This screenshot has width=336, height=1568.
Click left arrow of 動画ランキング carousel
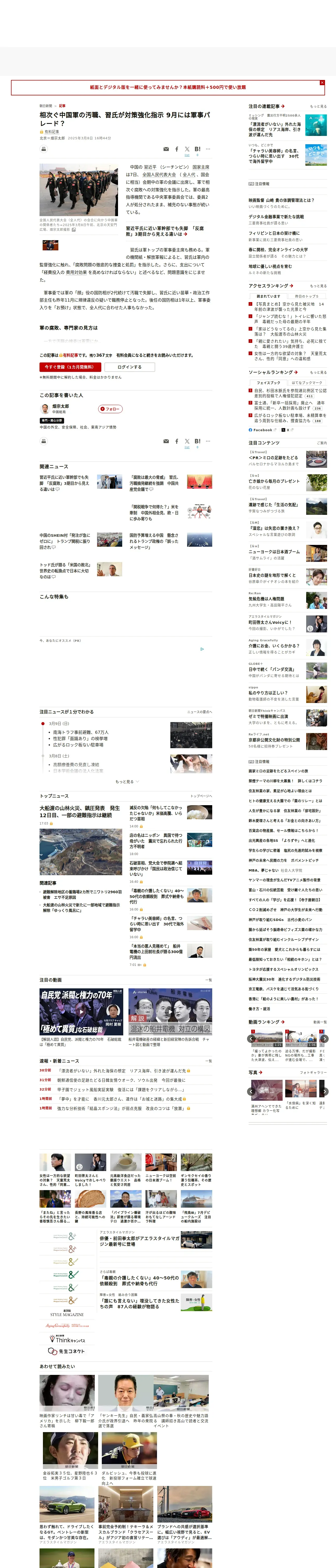click(x=251, y=1039)
